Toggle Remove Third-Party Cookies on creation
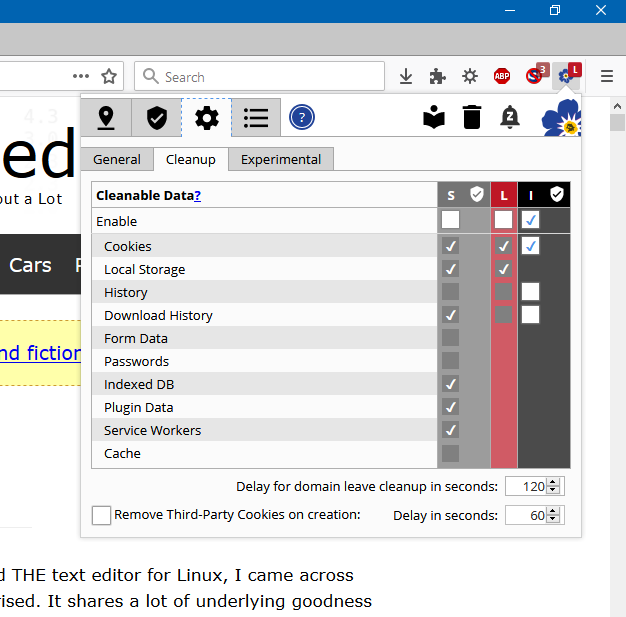The width and height of the screenshot is (626, 617). 101,515
